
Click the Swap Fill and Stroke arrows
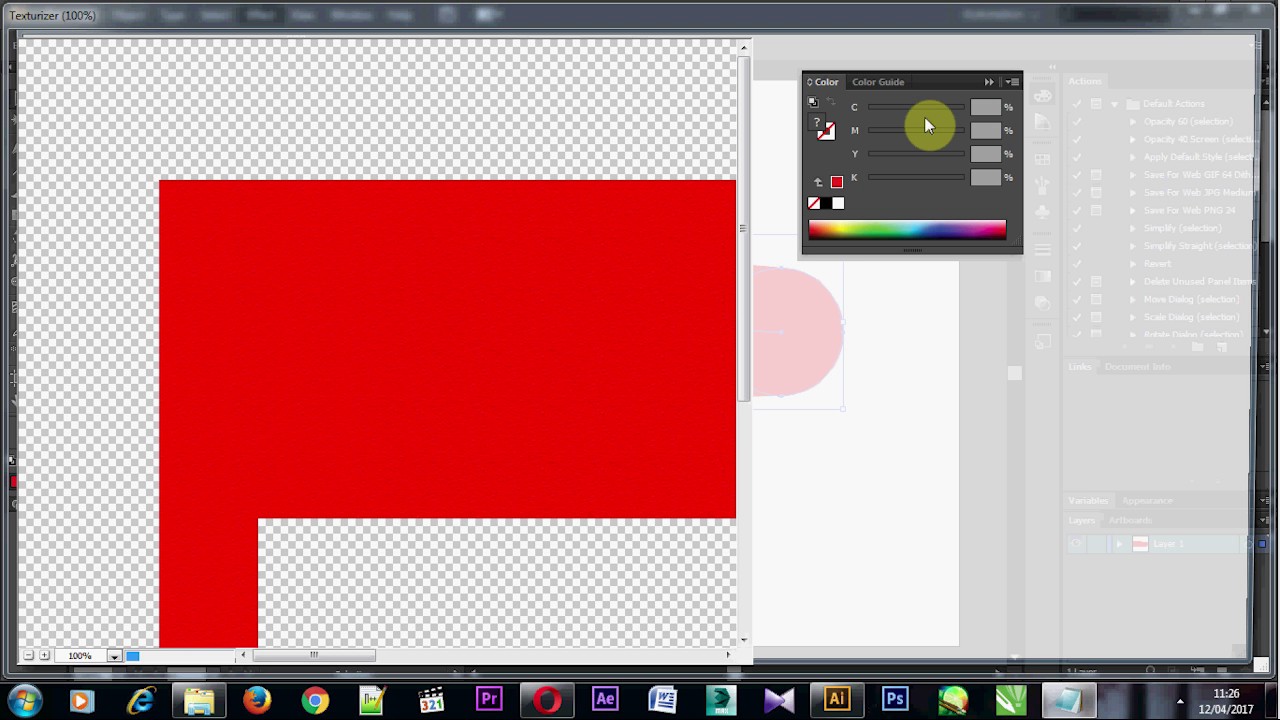click(x=830, y=103)
